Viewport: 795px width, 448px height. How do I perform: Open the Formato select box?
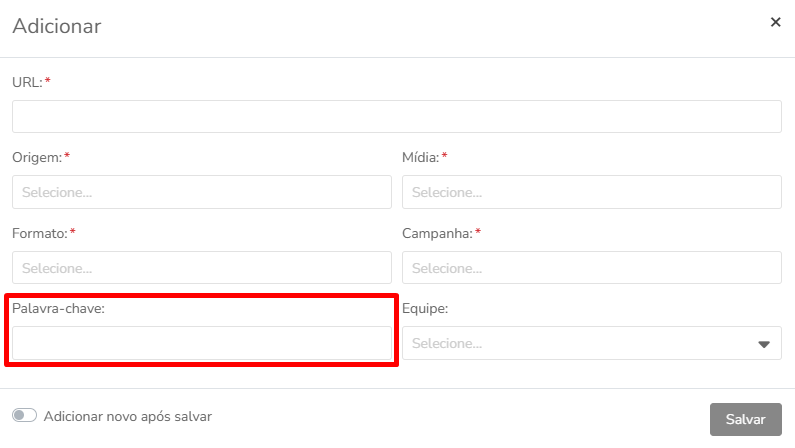coord(202,268)
